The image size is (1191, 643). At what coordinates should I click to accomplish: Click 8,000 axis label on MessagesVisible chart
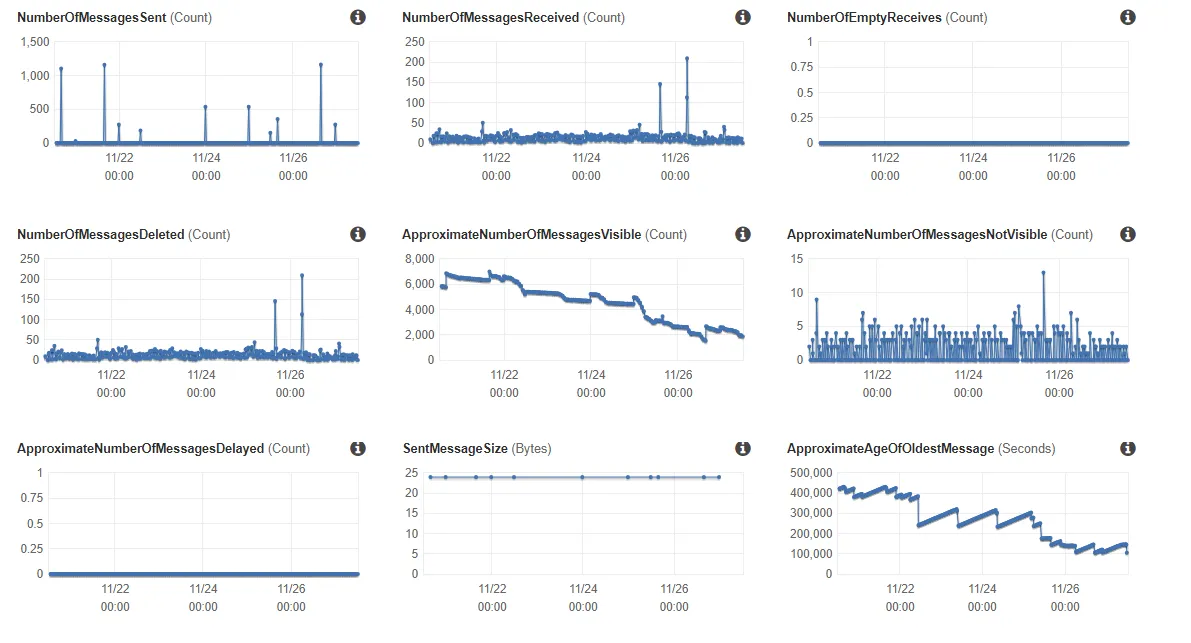coord(419,259)
